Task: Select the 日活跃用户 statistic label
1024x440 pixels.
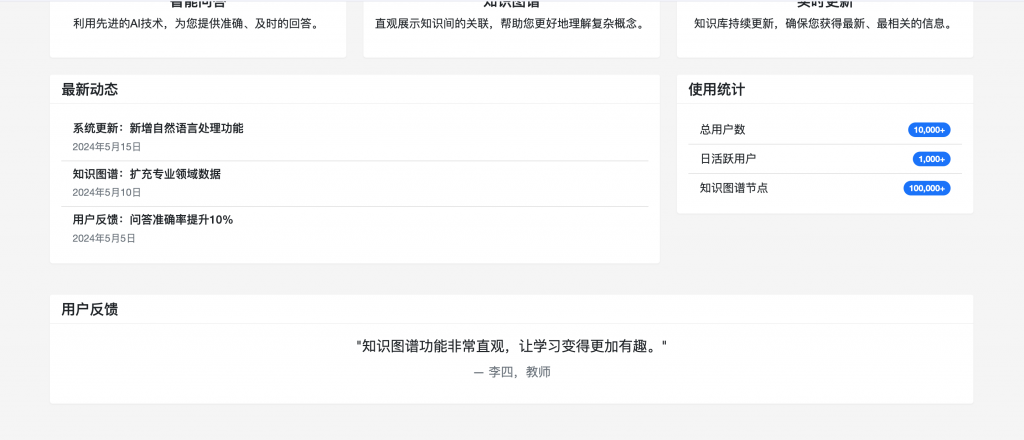Action: [x=728, y=159]
